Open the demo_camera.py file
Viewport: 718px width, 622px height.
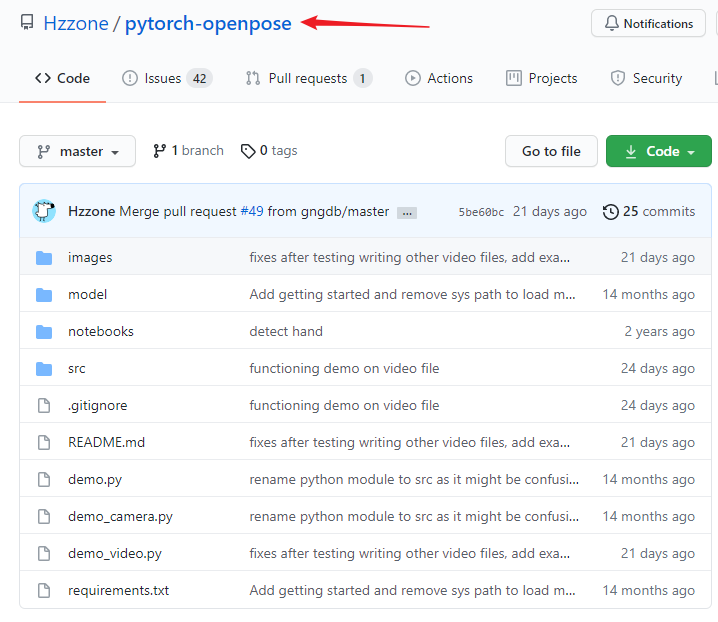click(120, 517)
